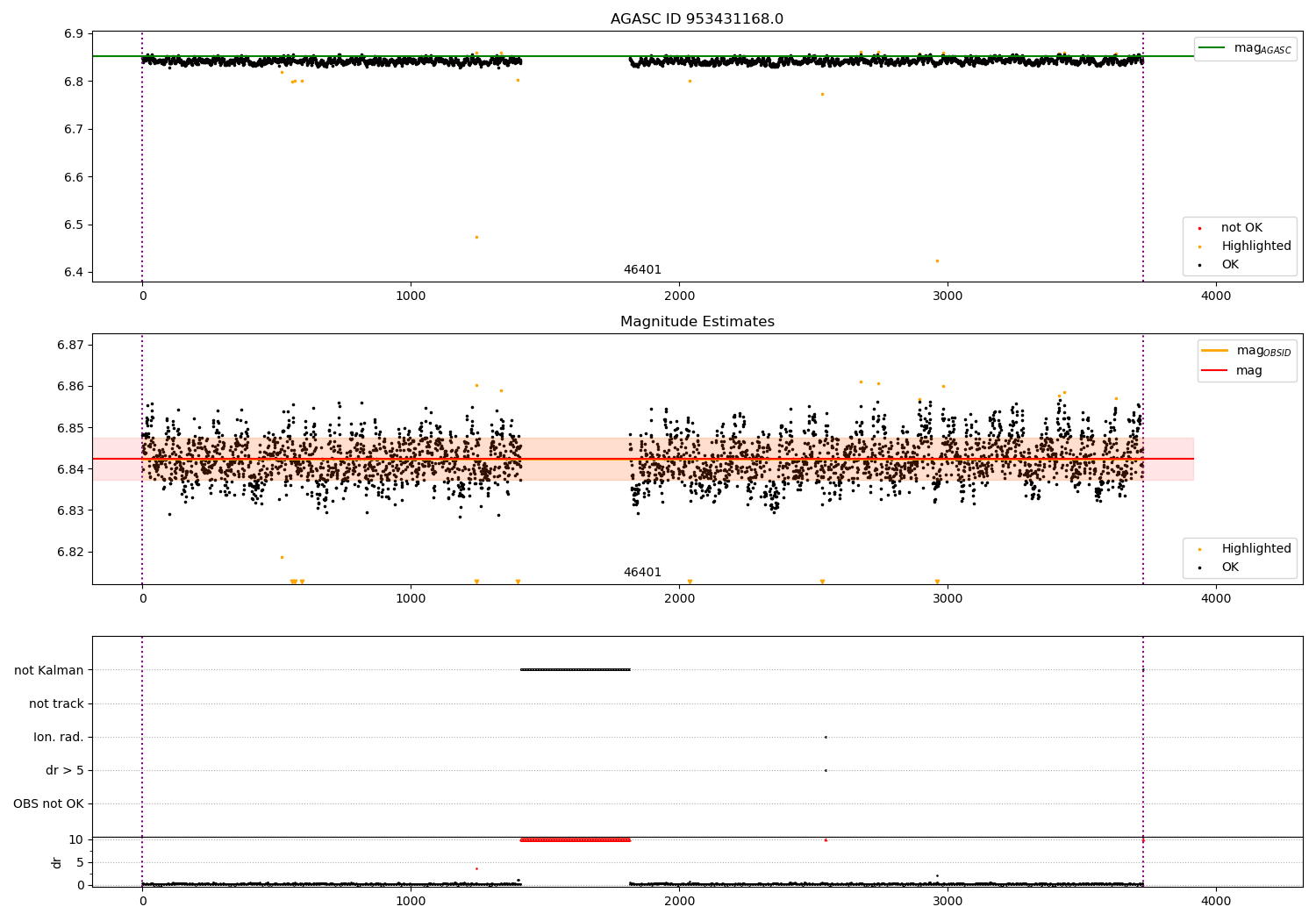Click the '46401' label in Magnitude Estimates plot
This screenshot has width=1316, height=921.
(642, 573)
